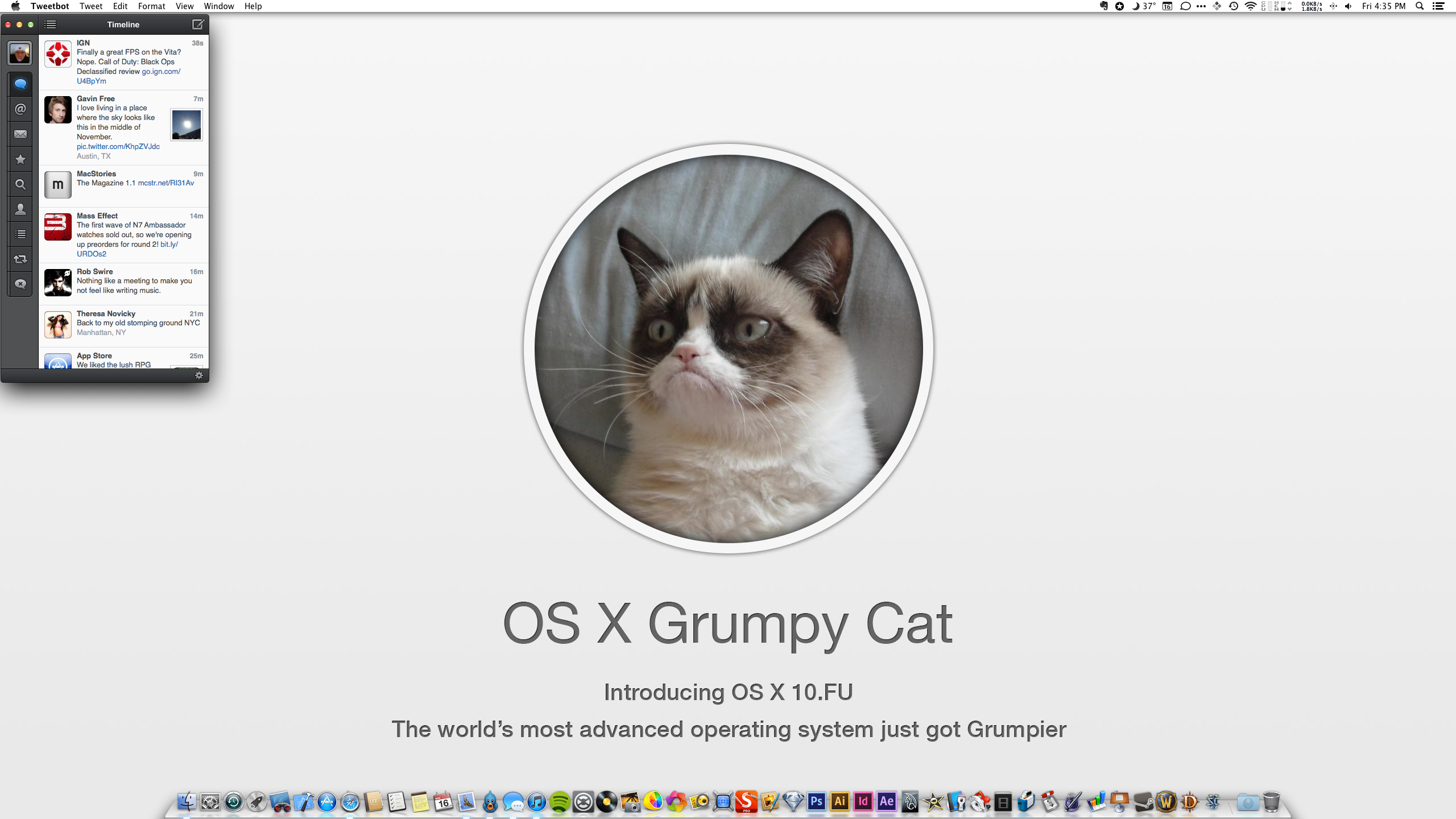Open the Mac App Store from the Dock
This screenshot has width=1456, height=819.
[327, 802]
